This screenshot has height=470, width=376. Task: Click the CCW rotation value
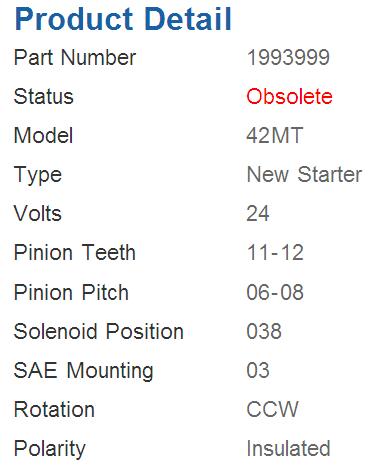point(272,409)
